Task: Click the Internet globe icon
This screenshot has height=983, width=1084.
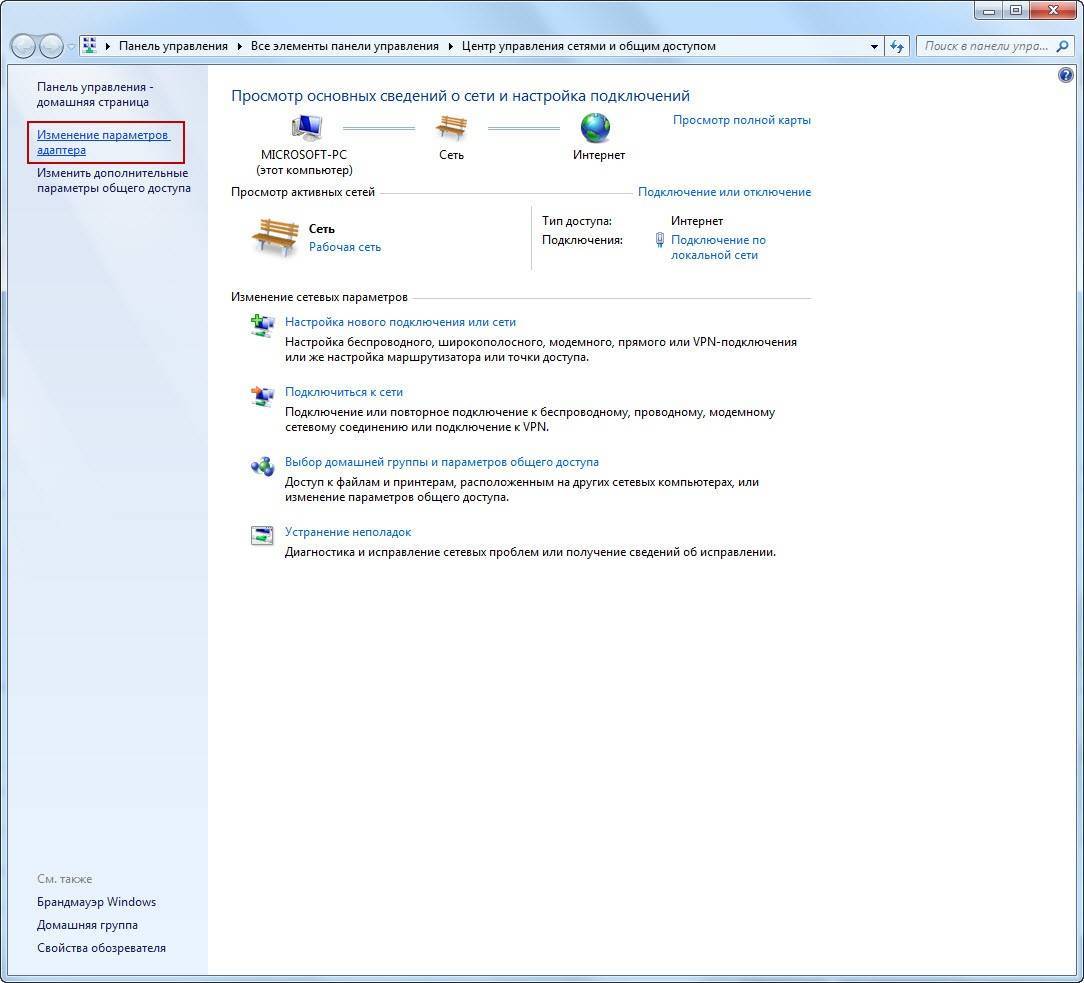Action: [x=595, y=128]
